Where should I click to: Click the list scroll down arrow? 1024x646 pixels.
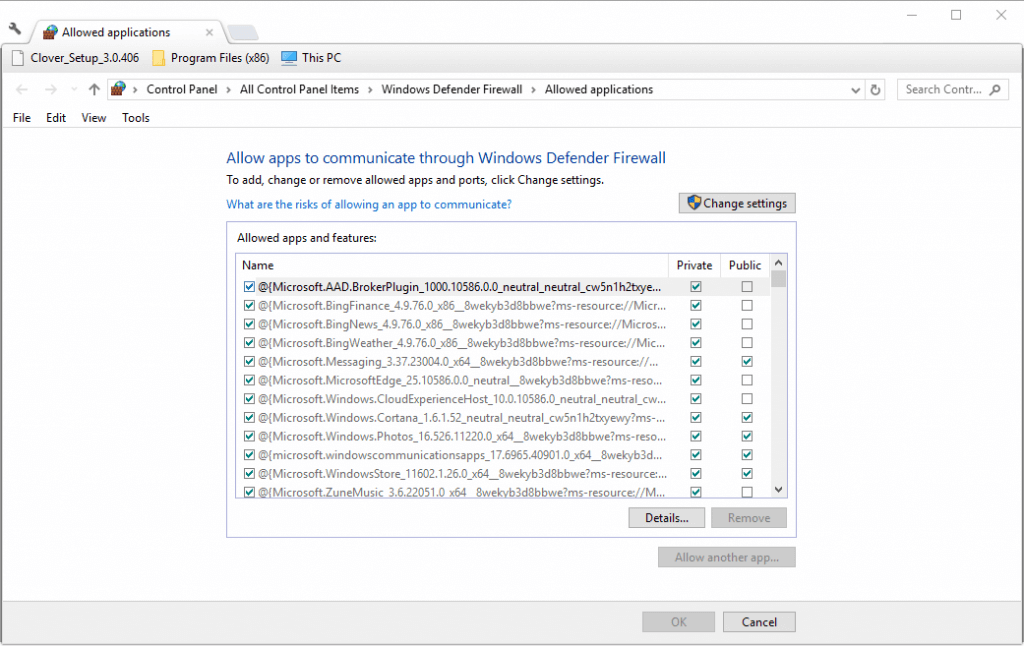tap(778, 489)
